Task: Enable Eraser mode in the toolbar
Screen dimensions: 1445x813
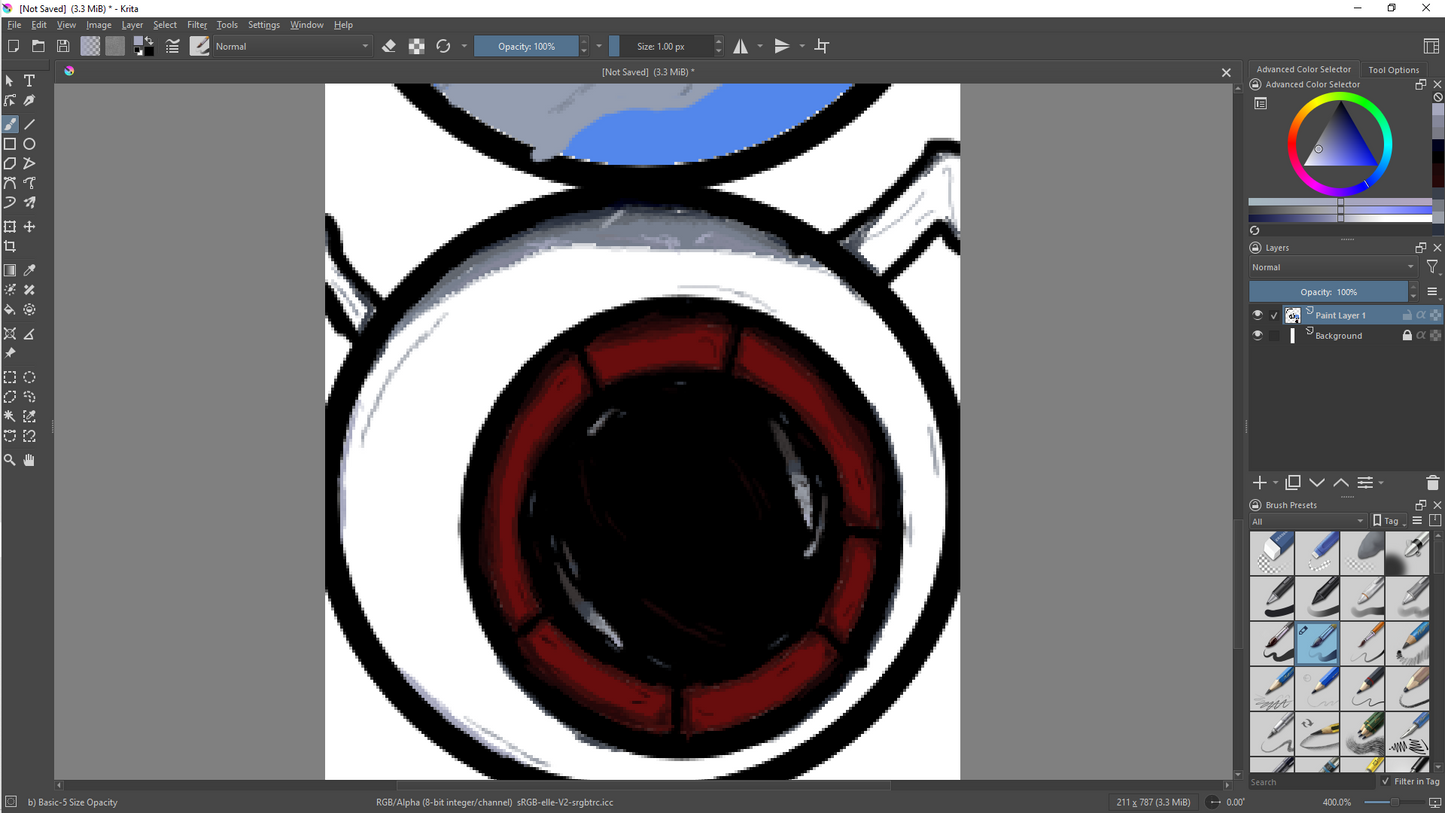Action: pos(389,46)
